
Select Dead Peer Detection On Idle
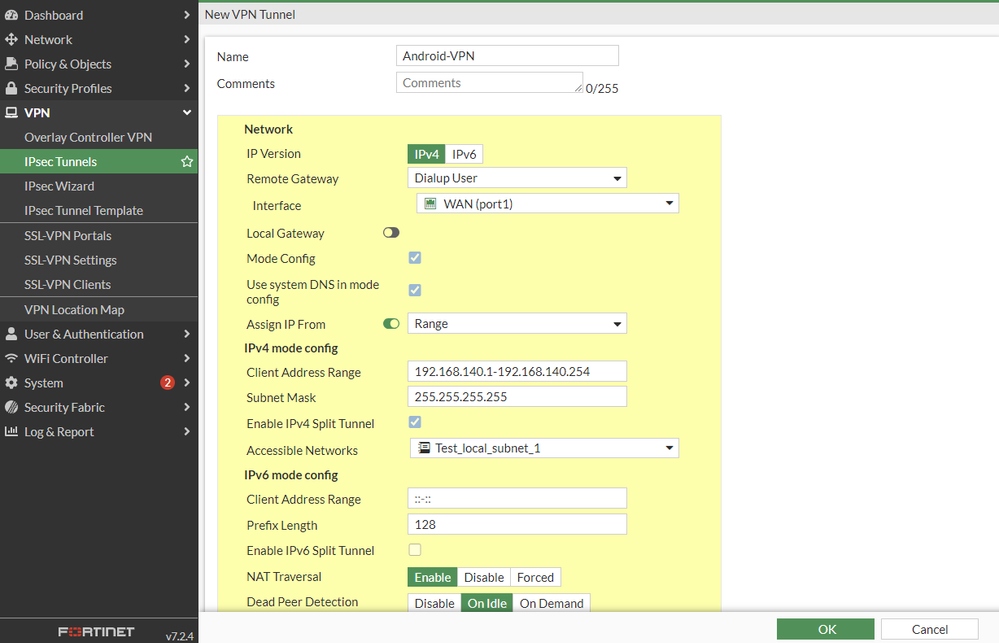tap(487, 603)
